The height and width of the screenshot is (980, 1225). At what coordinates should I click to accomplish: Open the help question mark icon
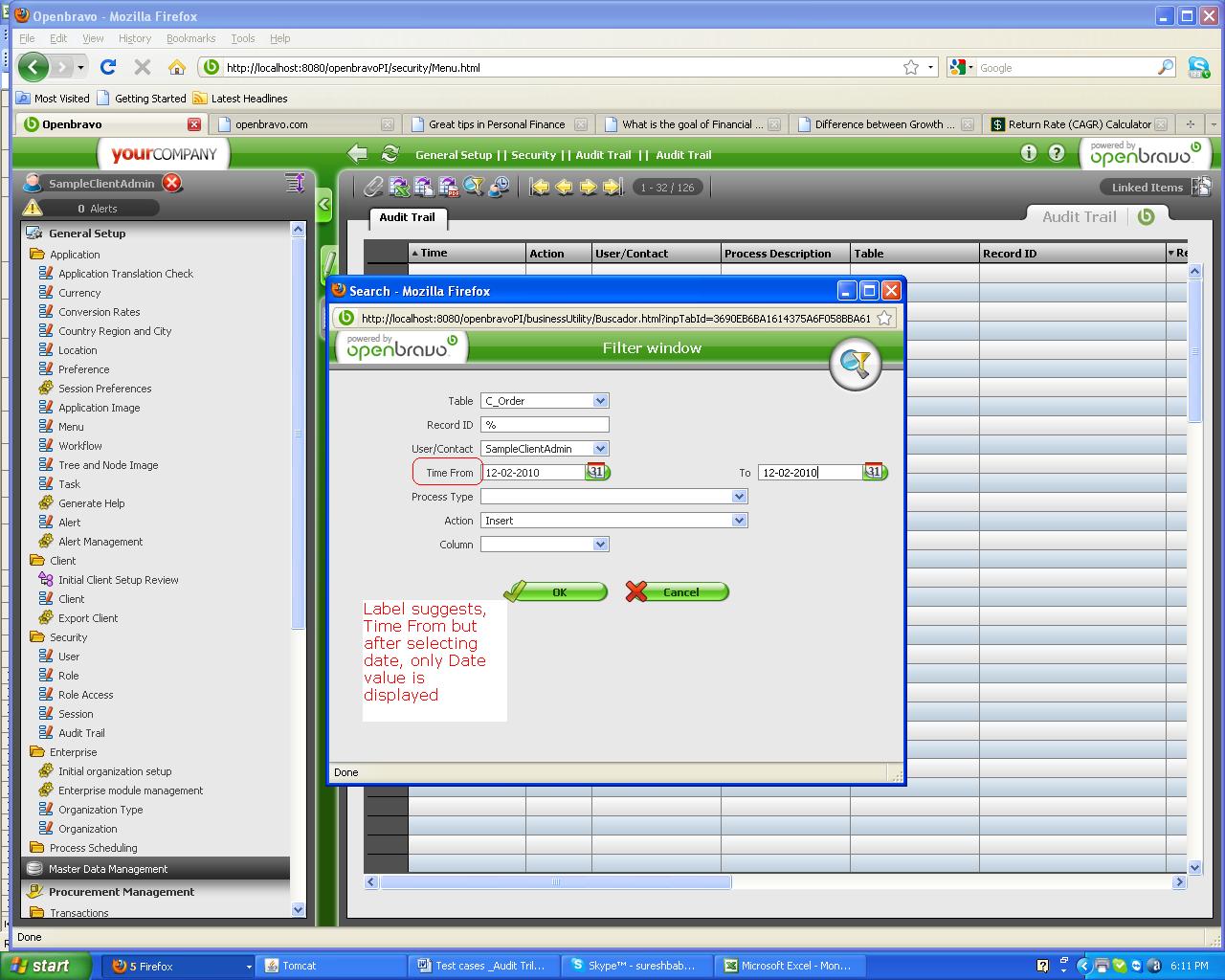1057,153
